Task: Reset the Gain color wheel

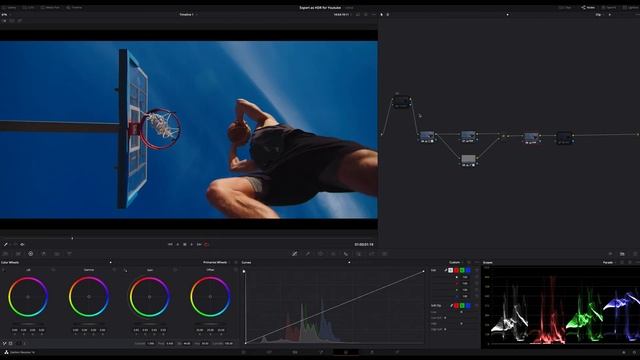Action: pos(175,270)
